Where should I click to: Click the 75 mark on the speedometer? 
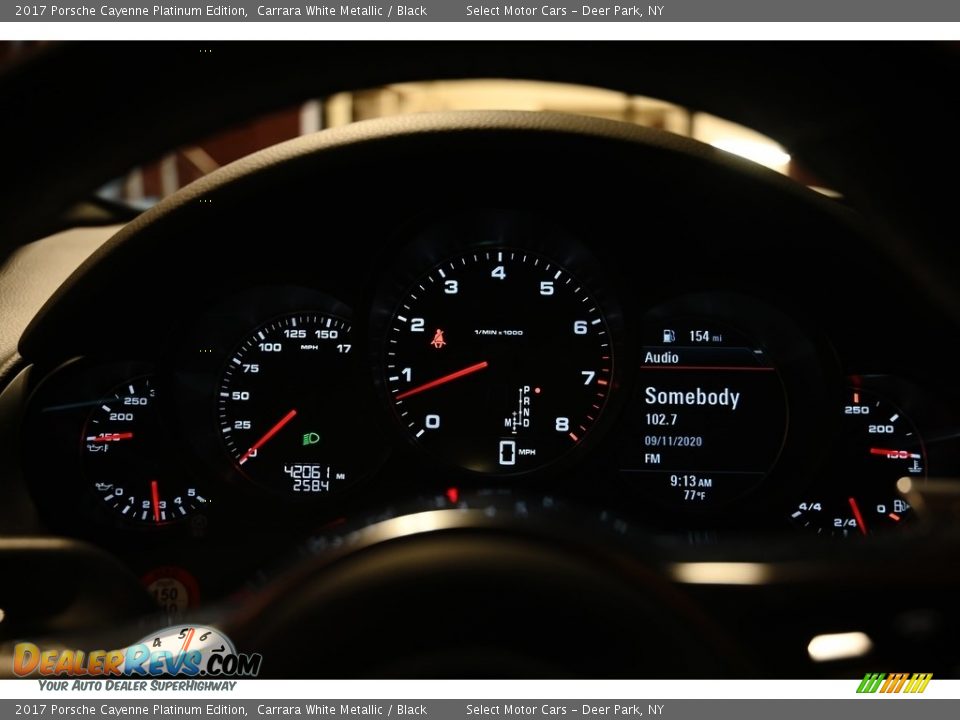[x=251, y=368]
